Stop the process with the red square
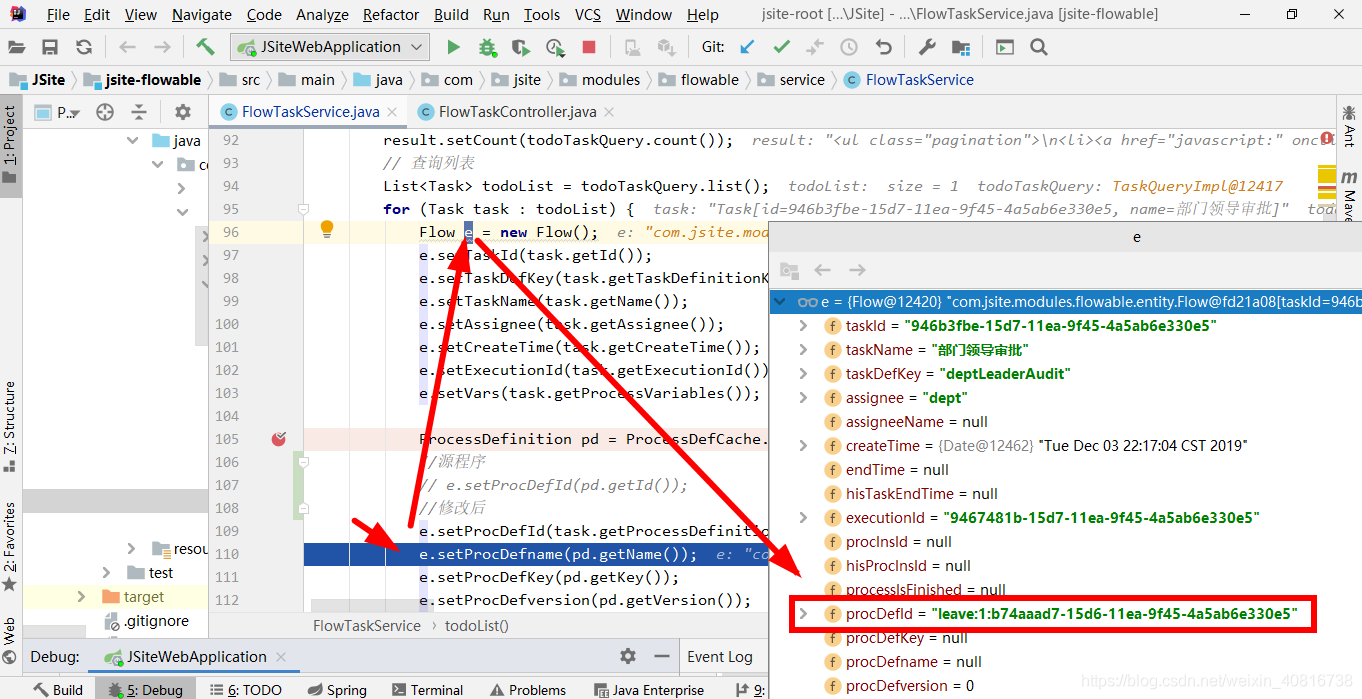 [x=589, y=47]
